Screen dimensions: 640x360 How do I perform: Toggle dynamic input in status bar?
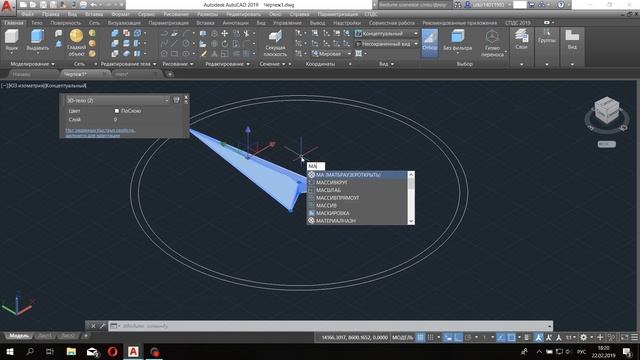448,337
